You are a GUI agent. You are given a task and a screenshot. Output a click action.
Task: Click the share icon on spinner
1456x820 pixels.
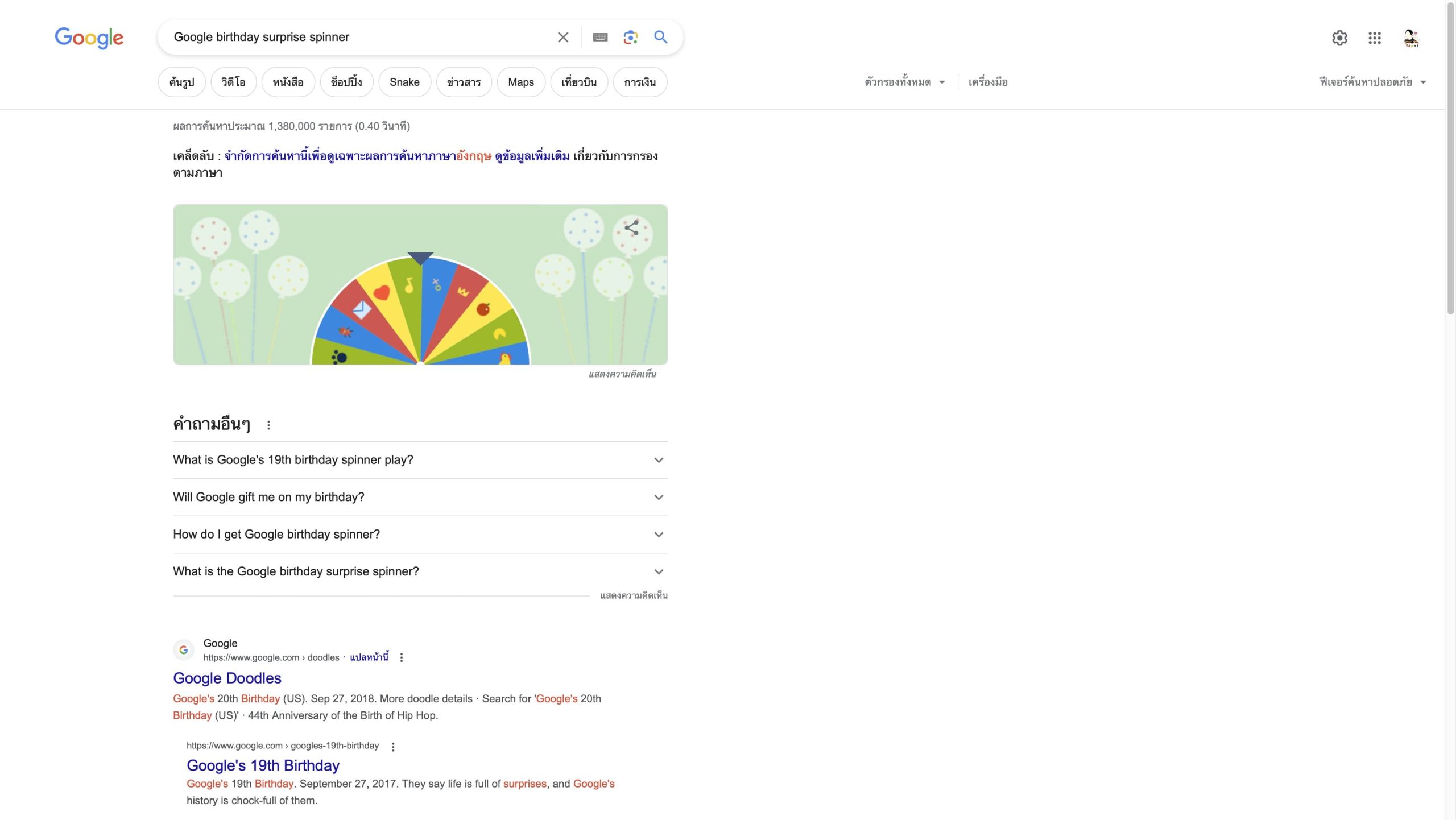click(631, 229)
